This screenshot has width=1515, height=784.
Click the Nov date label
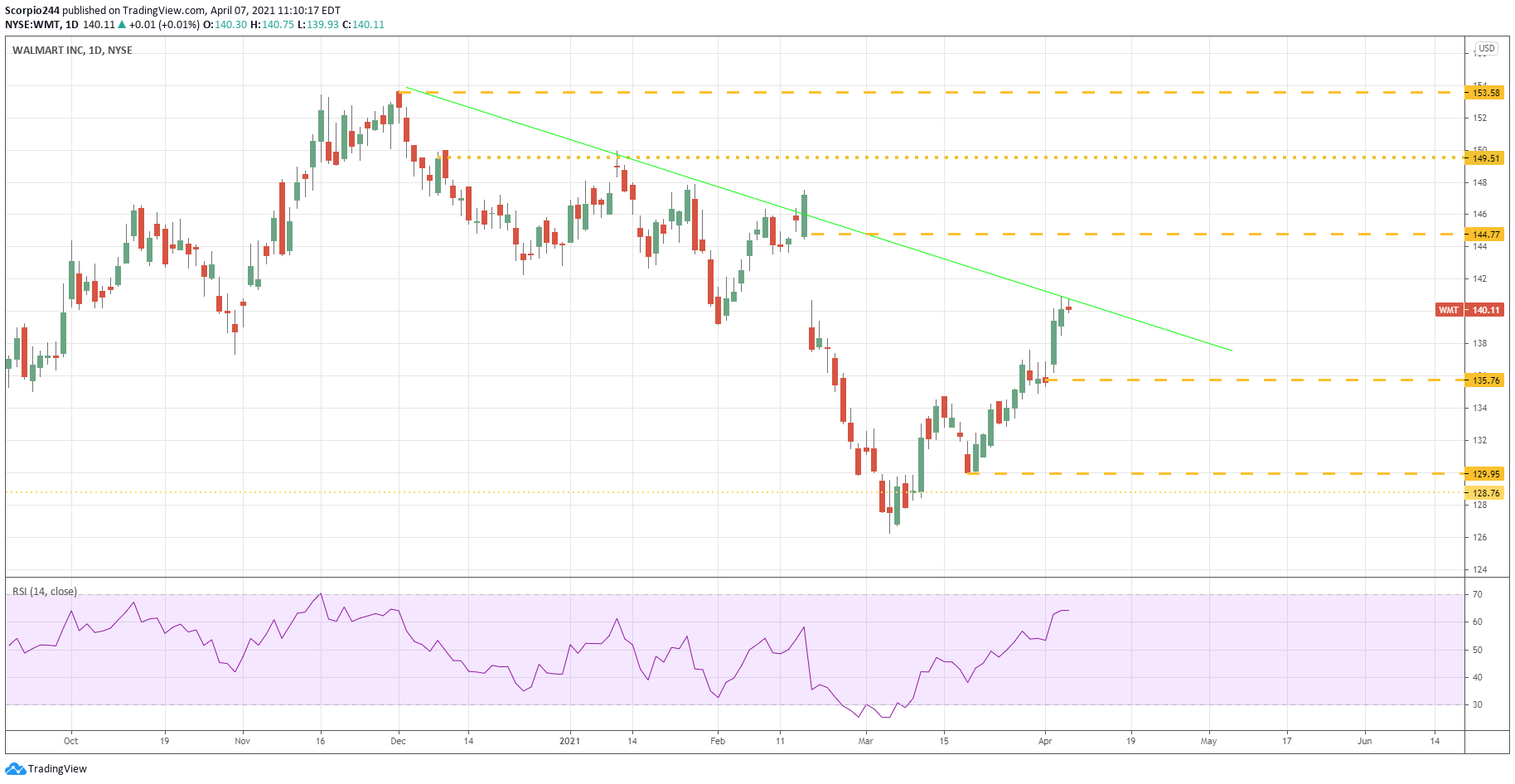pyautogui.click(x=242, y=741)
